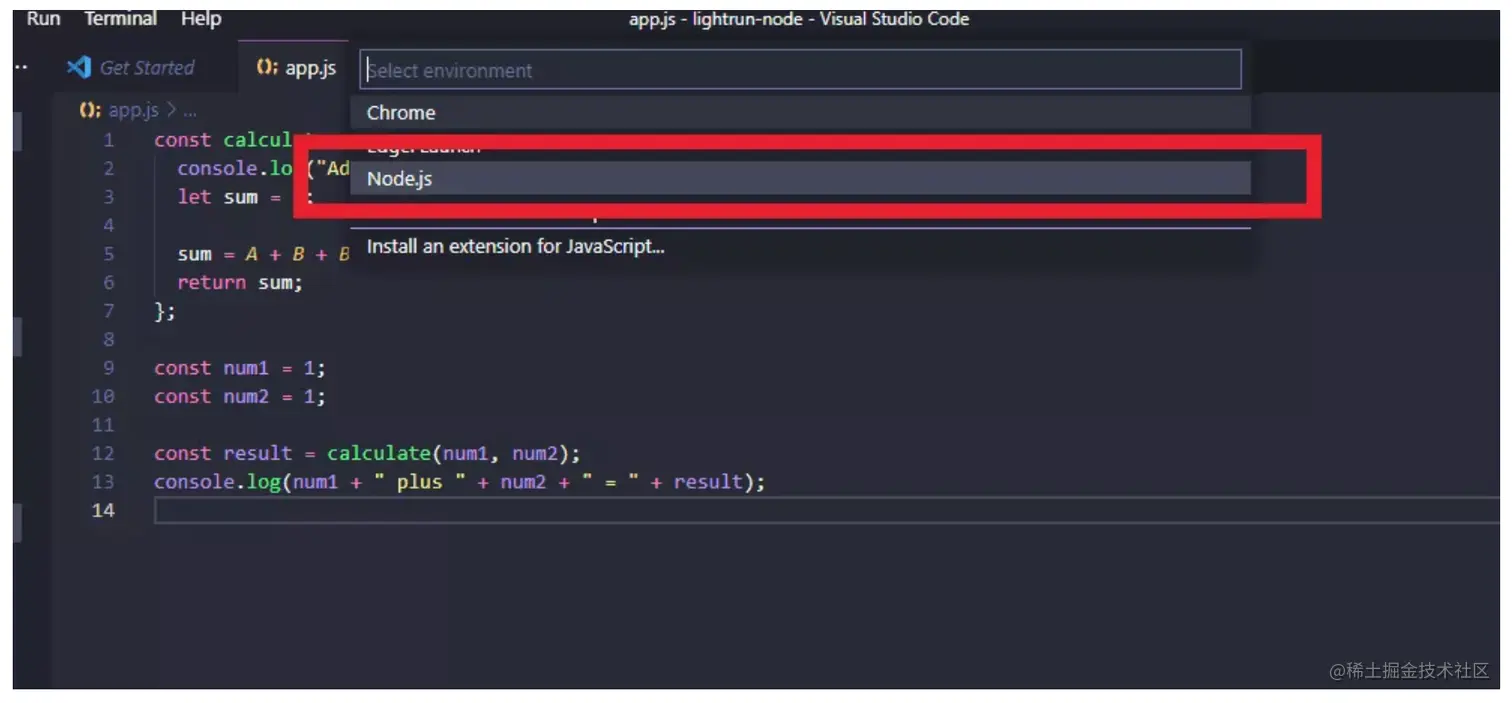Click the VS Code icon on Get Started tab
The height and width of the screenshot is (703, 1512).
click(78, 67)
